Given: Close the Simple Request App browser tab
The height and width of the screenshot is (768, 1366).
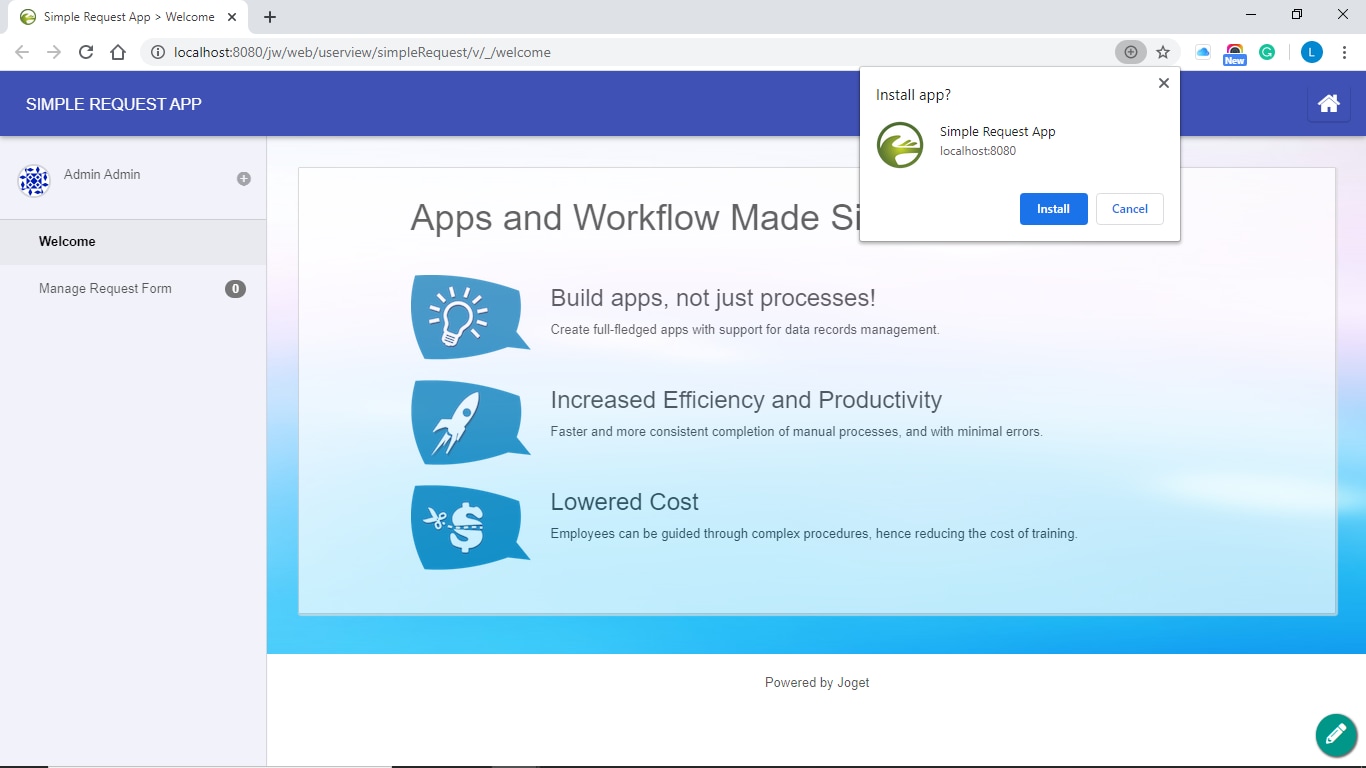Looking at the screenshot, I should tap(231, 17).
